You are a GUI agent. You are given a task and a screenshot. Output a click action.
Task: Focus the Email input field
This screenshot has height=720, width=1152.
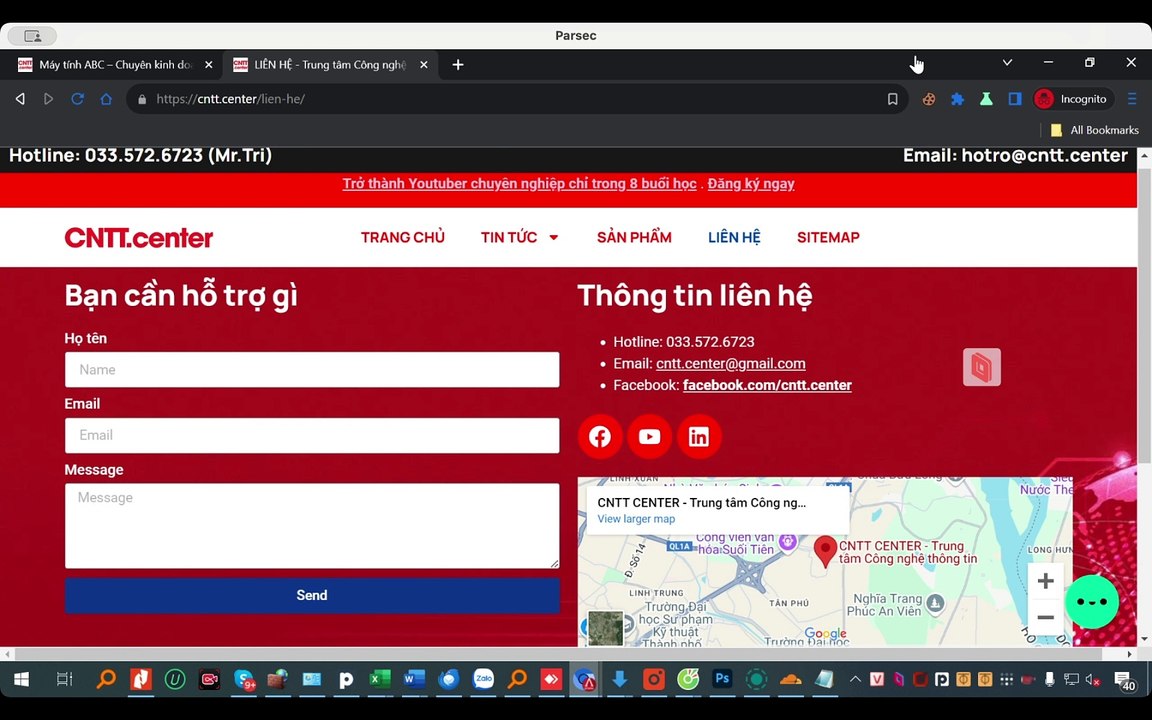pyautogui.click(x=312, y=435)
